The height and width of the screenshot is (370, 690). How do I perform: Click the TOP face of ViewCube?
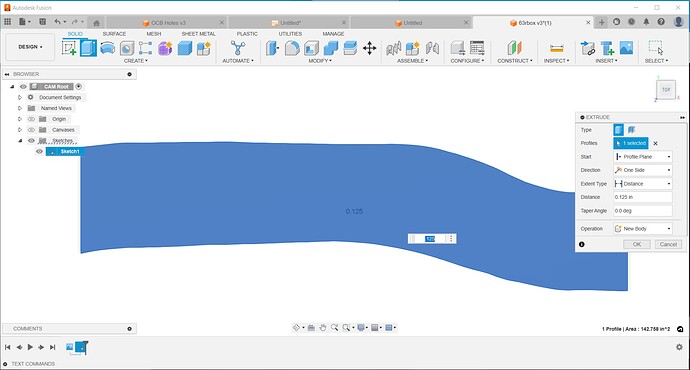(x=666, y=90)
